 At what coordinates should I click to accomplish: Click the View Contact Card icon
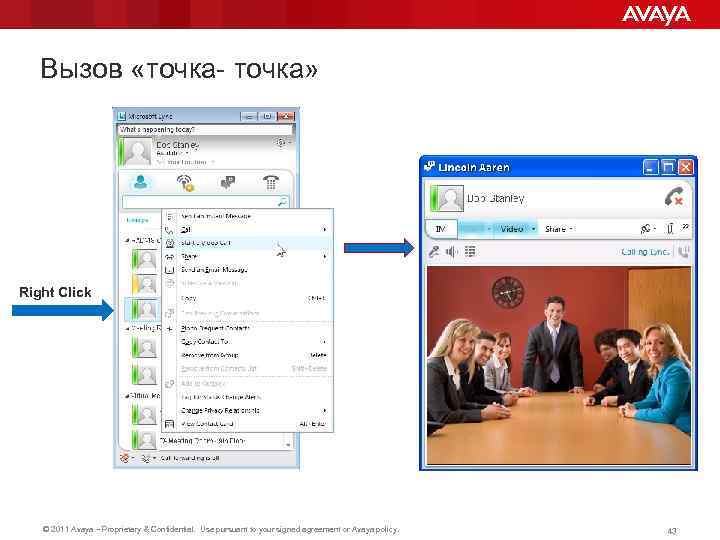[x=169, y=424]
